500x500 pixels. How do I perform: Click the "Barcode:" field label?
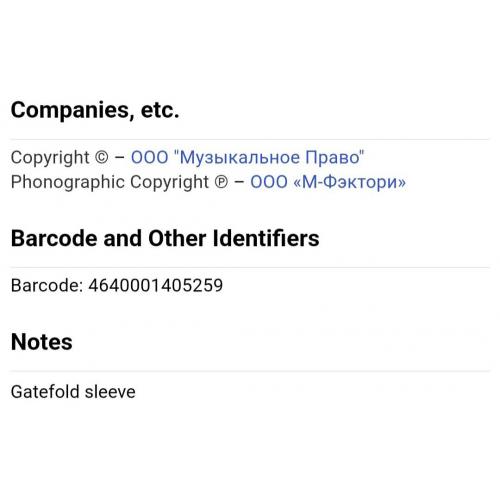[x=47, y=286]
